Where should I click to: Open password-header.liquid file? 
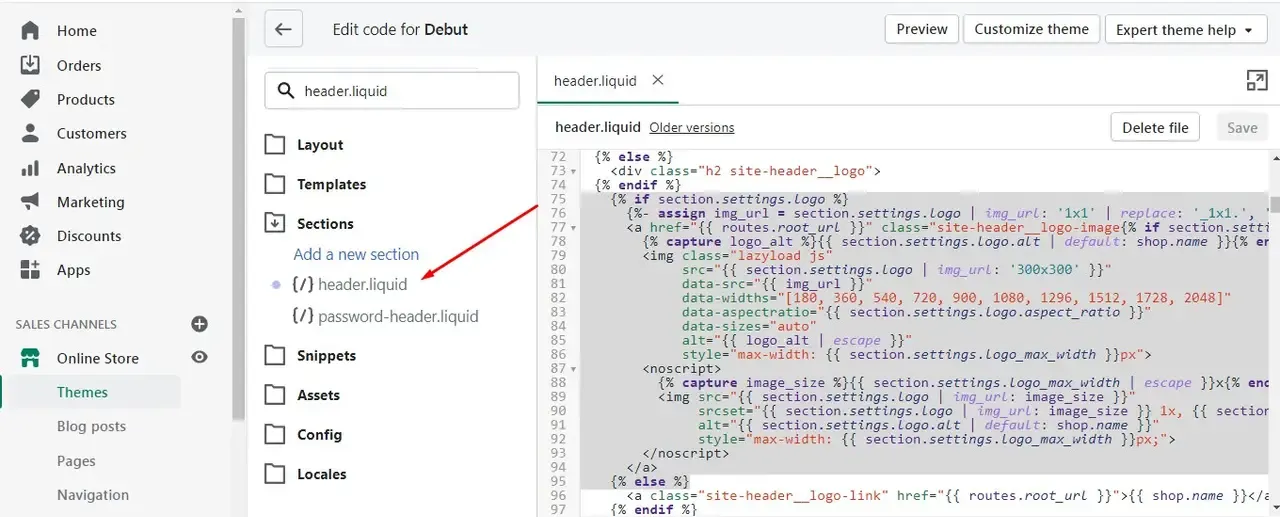(385, 316)
